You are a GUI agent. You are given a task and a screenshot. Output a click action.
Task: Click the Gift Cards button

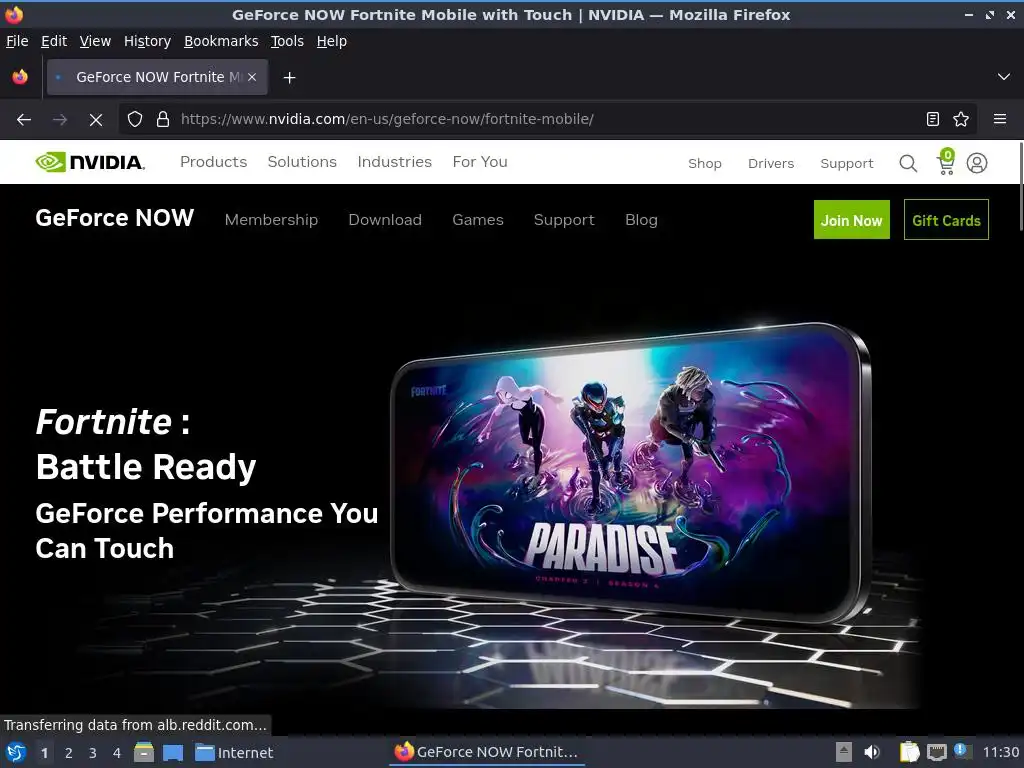coord(946,219)
